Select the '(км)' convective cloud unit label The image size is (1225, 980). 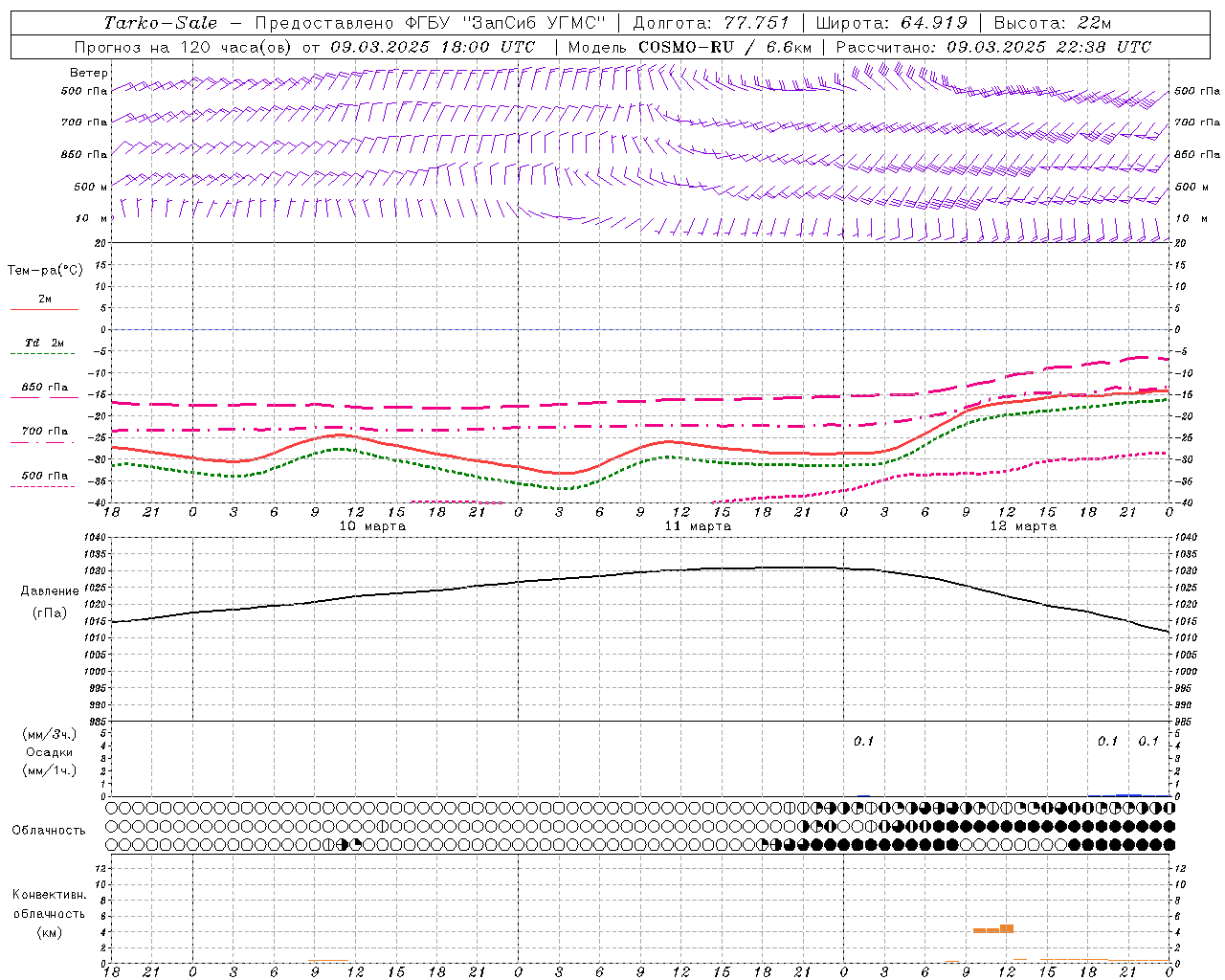(x=50, y=932)
